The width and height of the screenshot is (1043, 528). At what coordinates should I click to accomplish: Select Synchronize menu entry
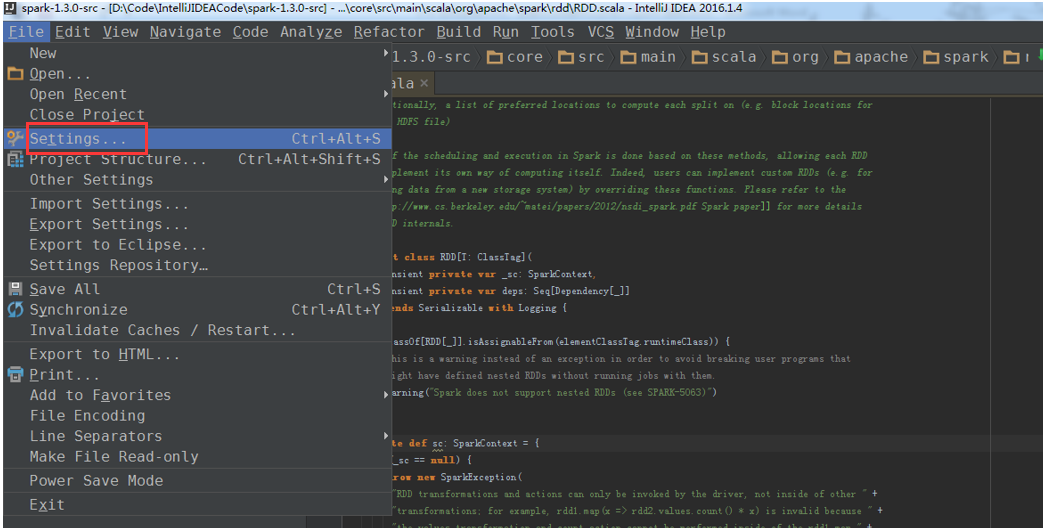point(198,309)
